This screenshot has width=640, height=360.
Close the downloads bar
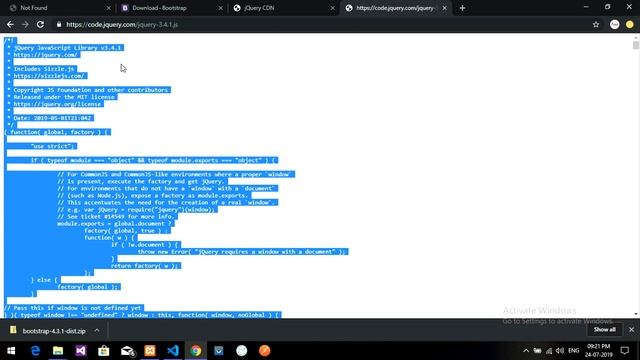[x=631, y=330]
